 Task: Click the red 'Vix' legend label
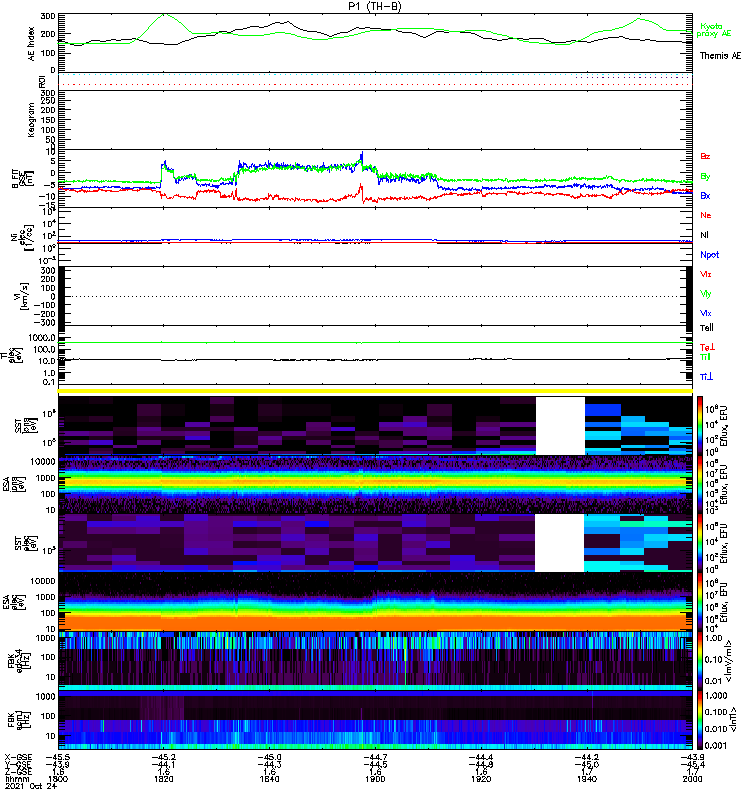tap(705, 274)
